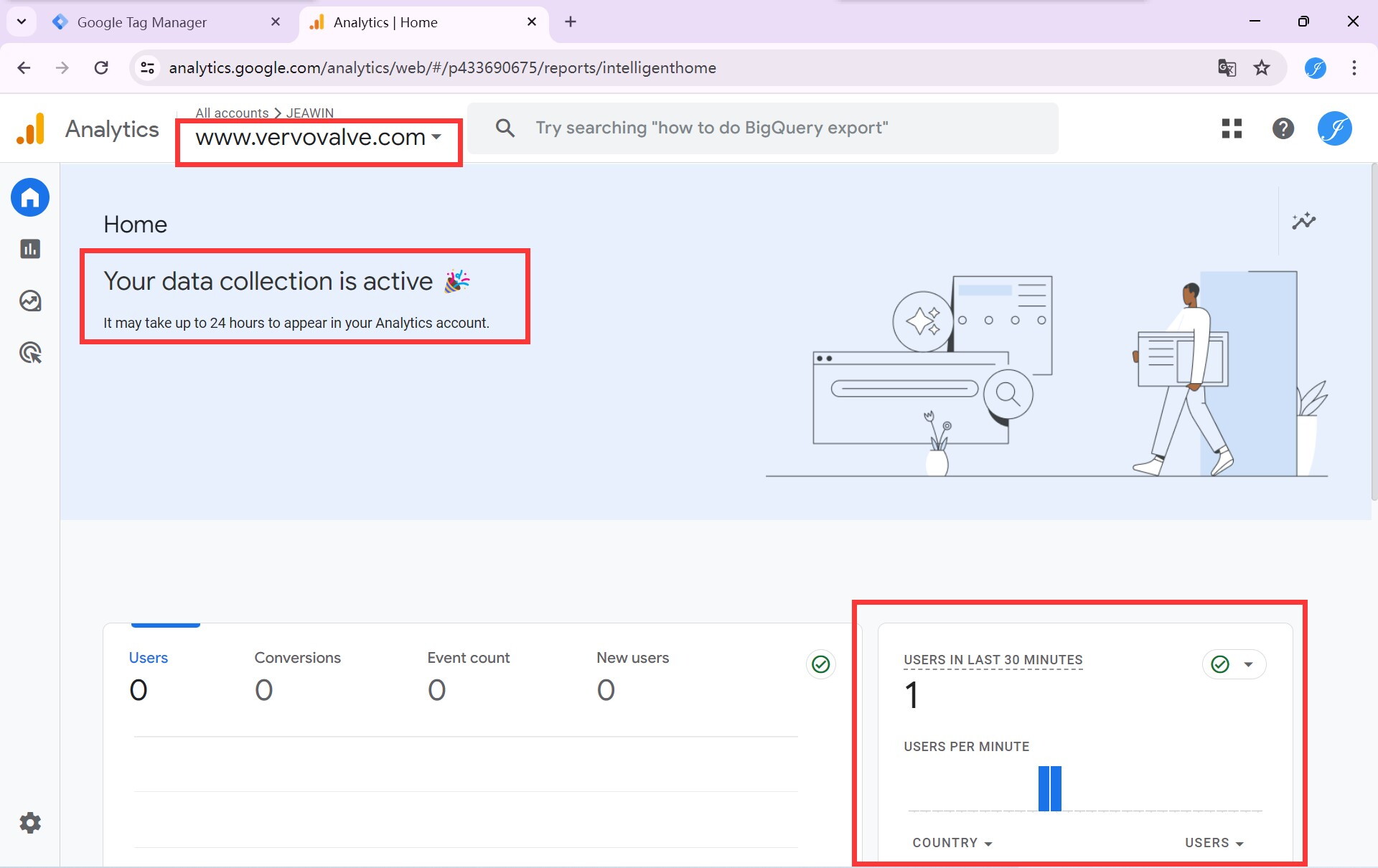This screenshot has width=1378, height=868.
Task: Open the Insights sparkline icon on the Home page
Action: pyautogui.click(x=1303, y=221)
